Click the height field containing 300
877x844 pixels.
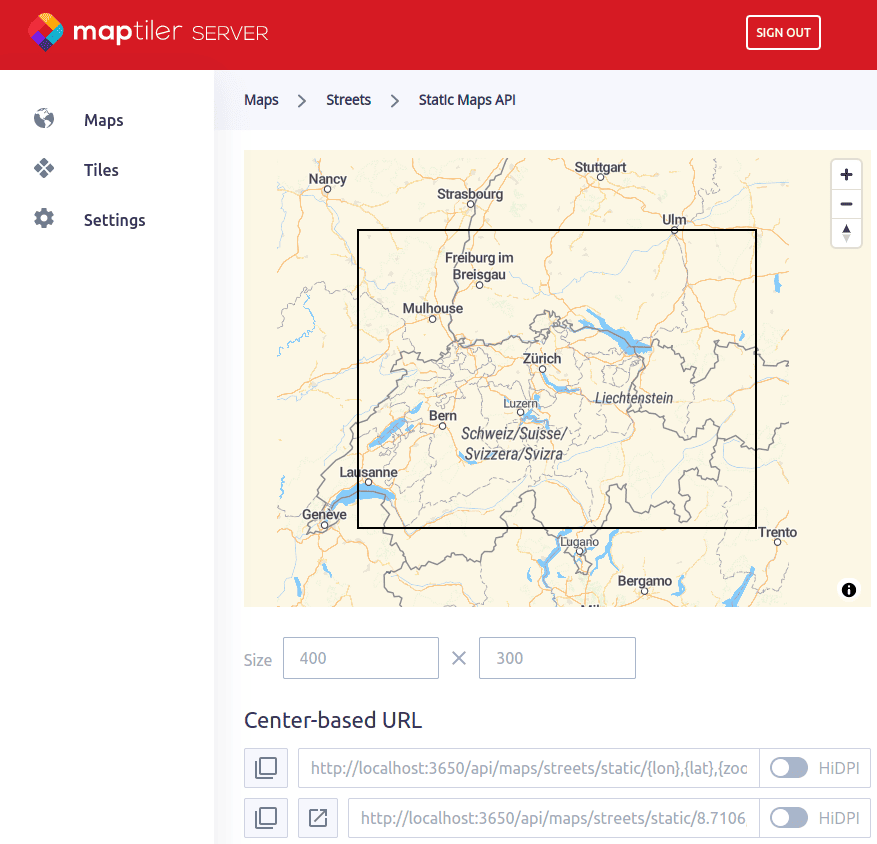557,657
